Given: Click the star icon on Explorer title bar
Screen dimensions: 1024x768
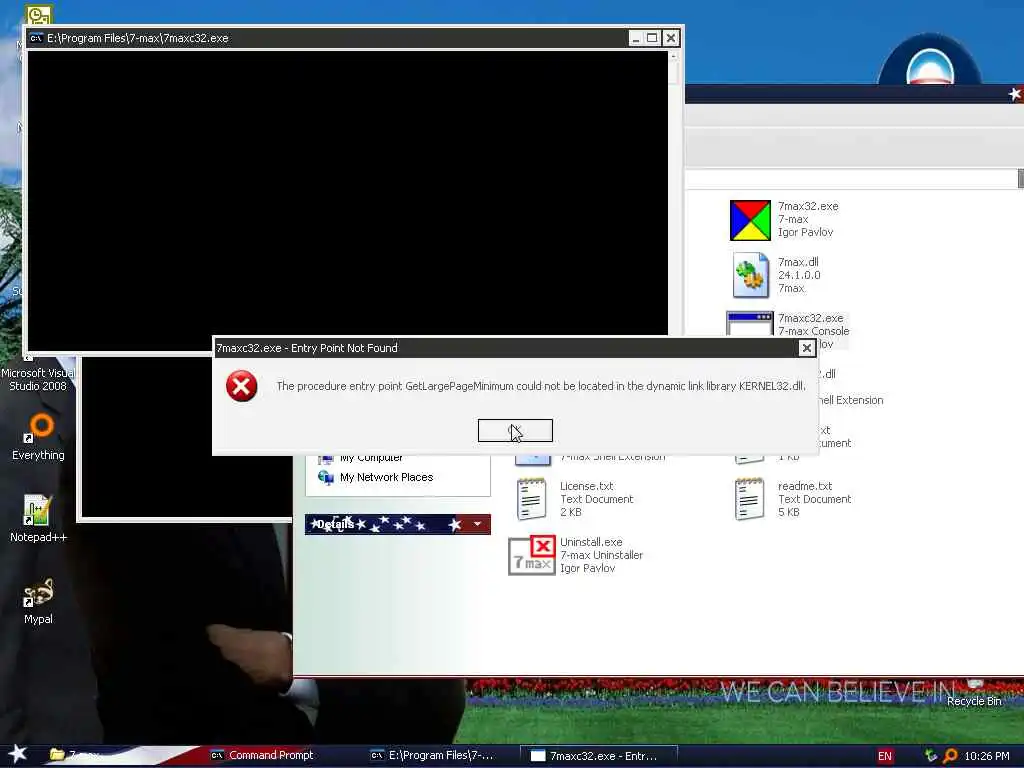Looking at the screenshot, I should pos(1014,95).
